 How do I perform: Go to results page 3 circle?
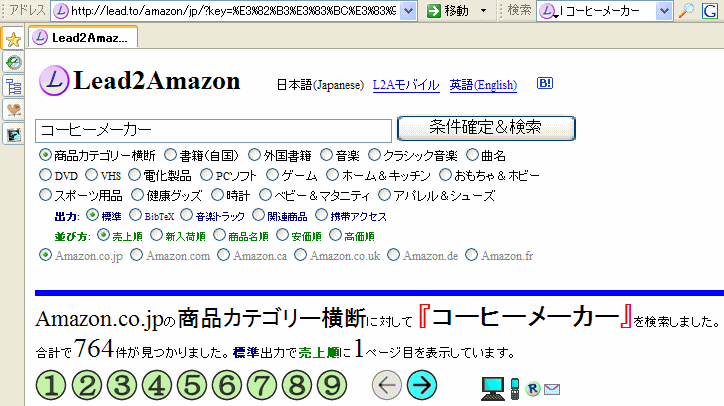(x=121, y=385)
